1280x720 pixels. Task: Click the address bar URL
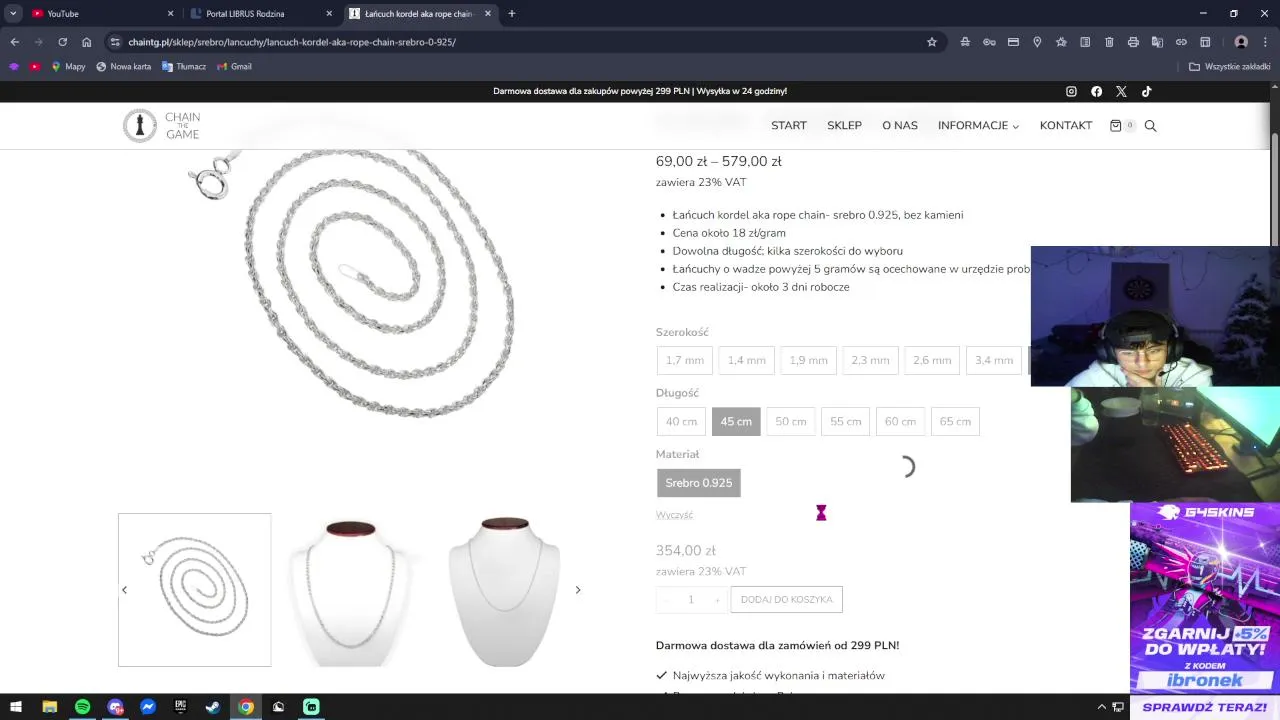(x=292, y=42)
